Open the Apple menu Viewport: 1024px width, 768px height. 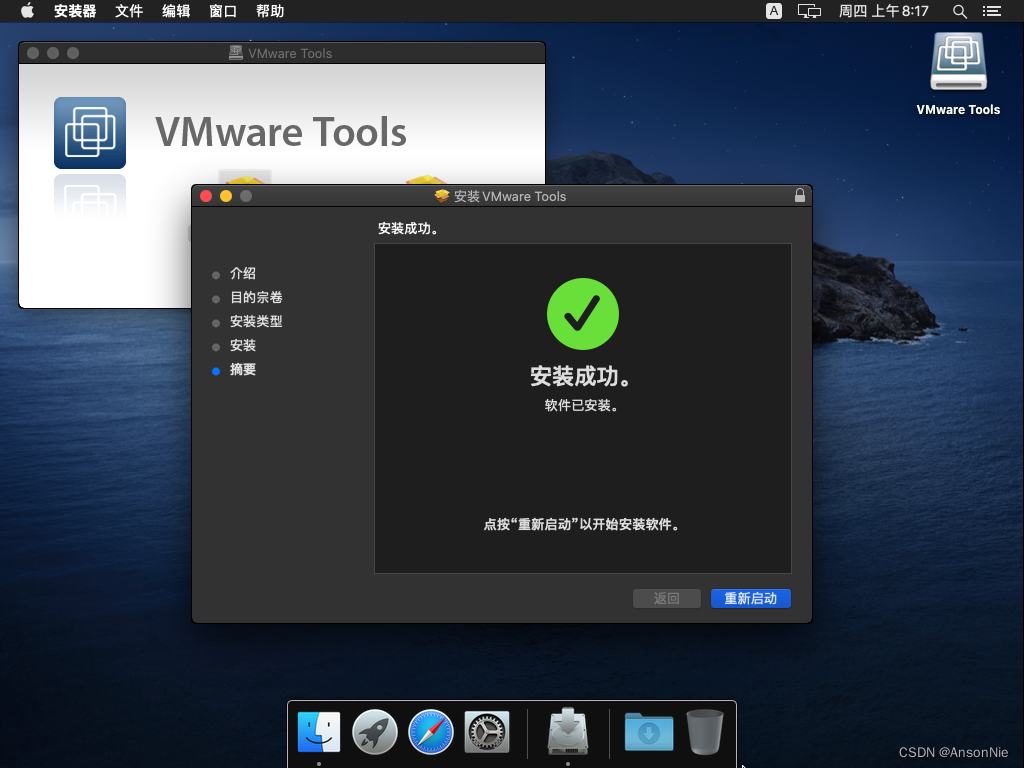pos(27,10)
